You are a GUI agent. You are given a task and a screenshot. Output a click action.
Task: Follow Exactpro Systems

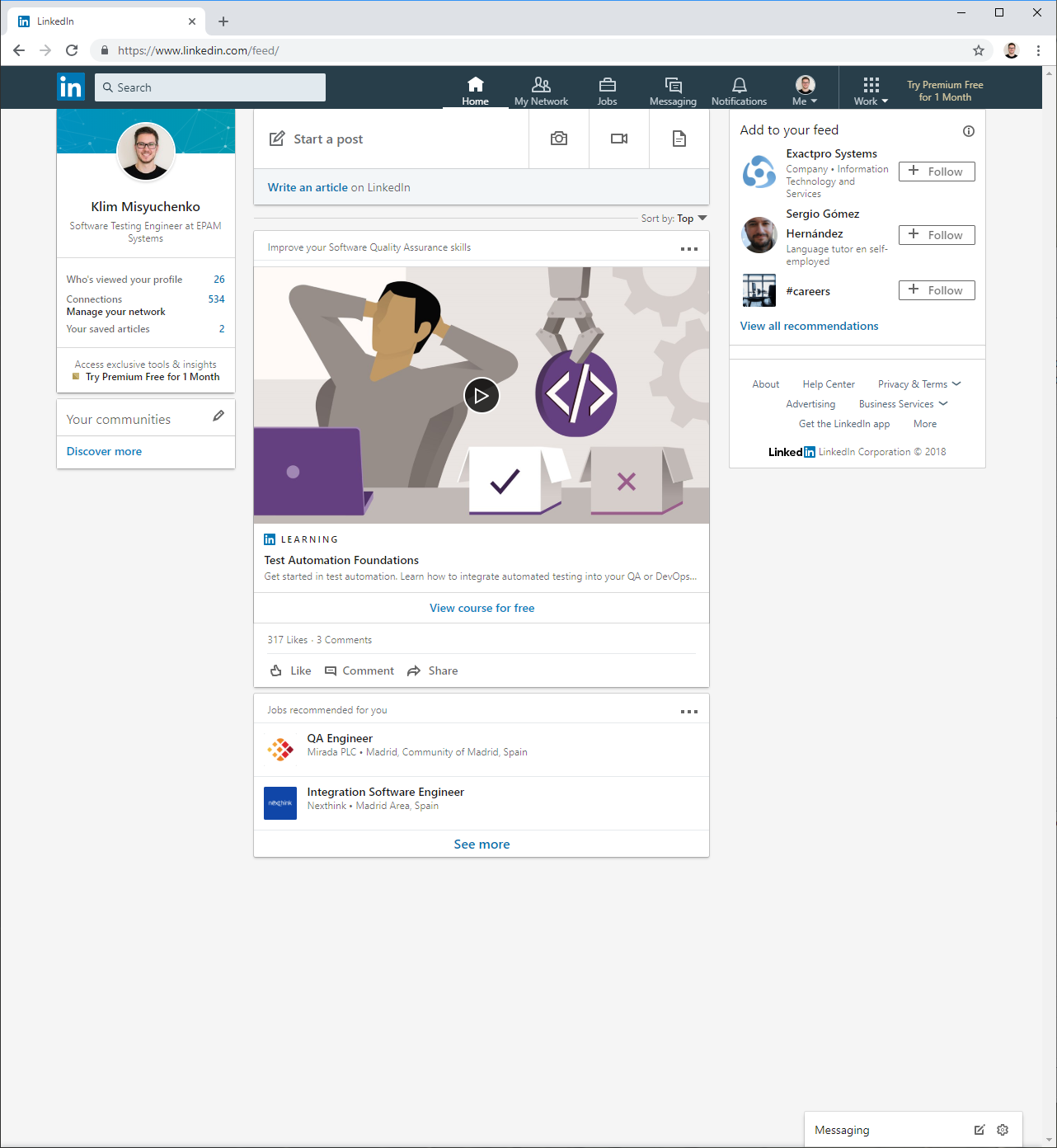937,172
